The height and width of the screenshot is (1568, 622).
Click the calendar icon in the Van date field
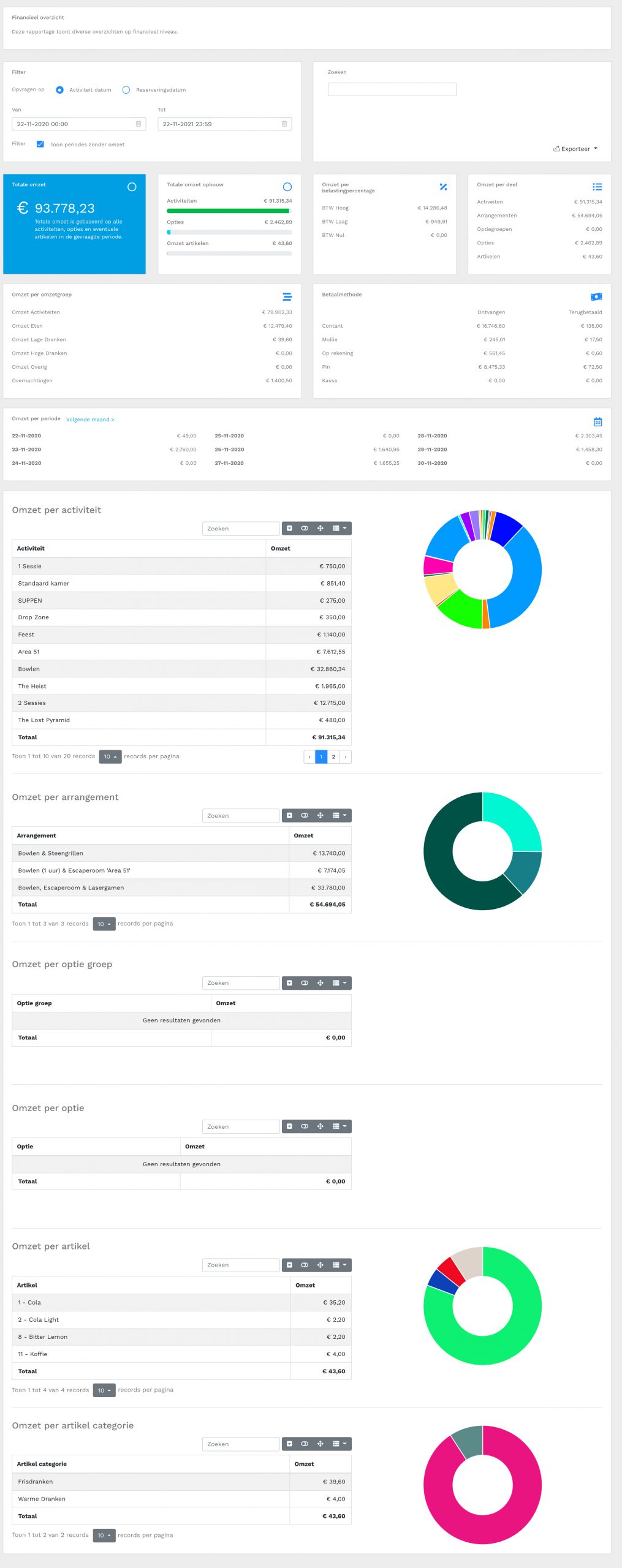click(x=138, y=124)
